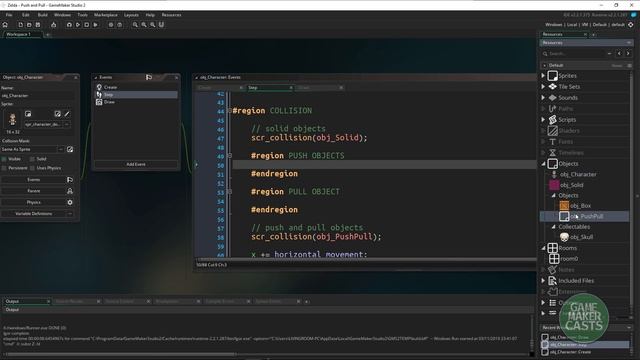This screenshot has width=640, height=360.
Task: Click the object Name field
Action: [37, 96]
